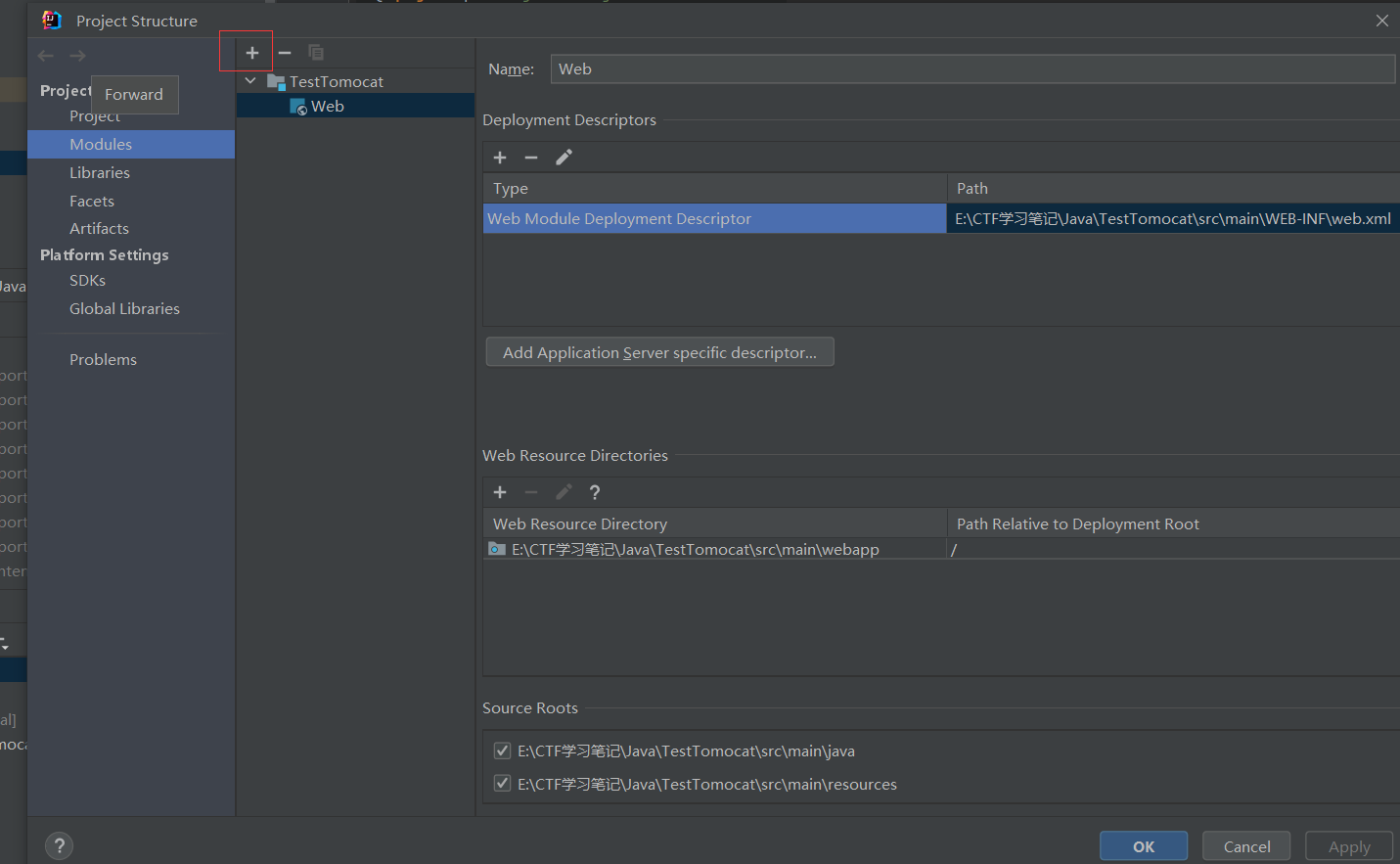
Task: Click the copy module icon
Action: click(x=315, y=53)
